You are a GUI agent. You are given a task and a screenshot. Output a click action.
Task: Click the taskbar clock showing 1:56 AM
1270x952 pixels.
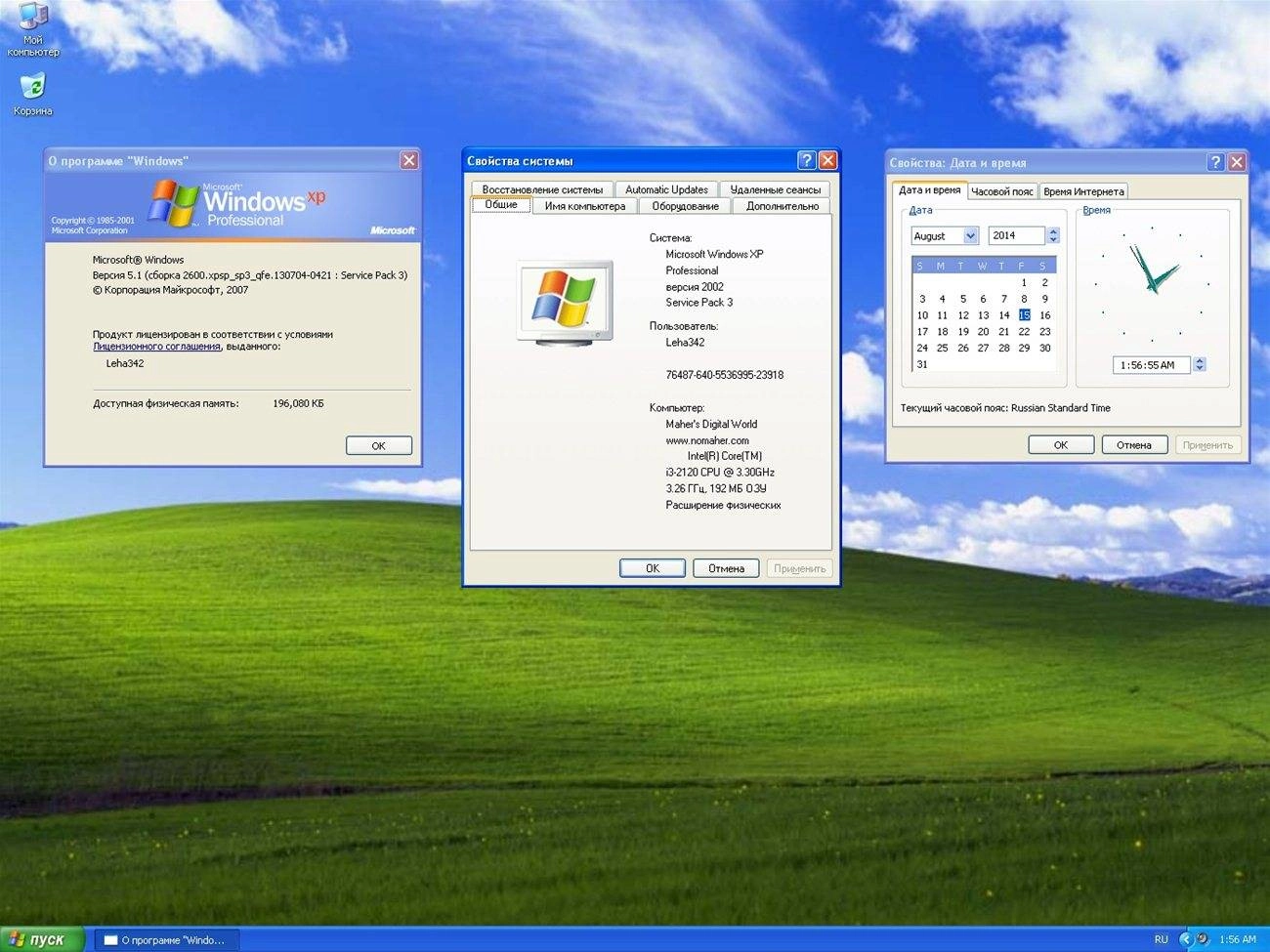[1238, 939]
